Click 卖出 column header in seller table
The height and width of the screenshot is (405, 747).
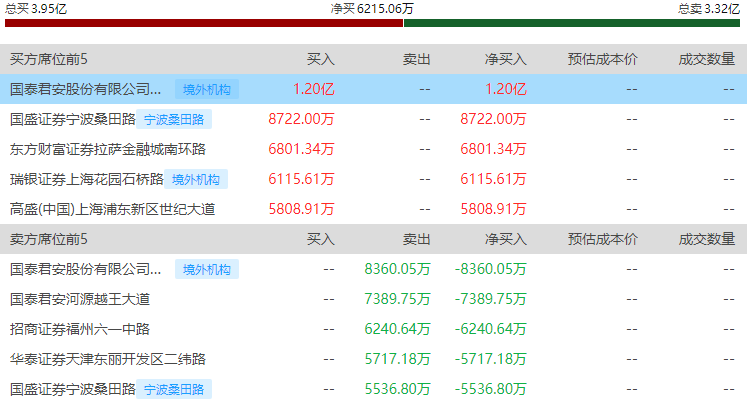pyautogui.click(x=417, y=239)
